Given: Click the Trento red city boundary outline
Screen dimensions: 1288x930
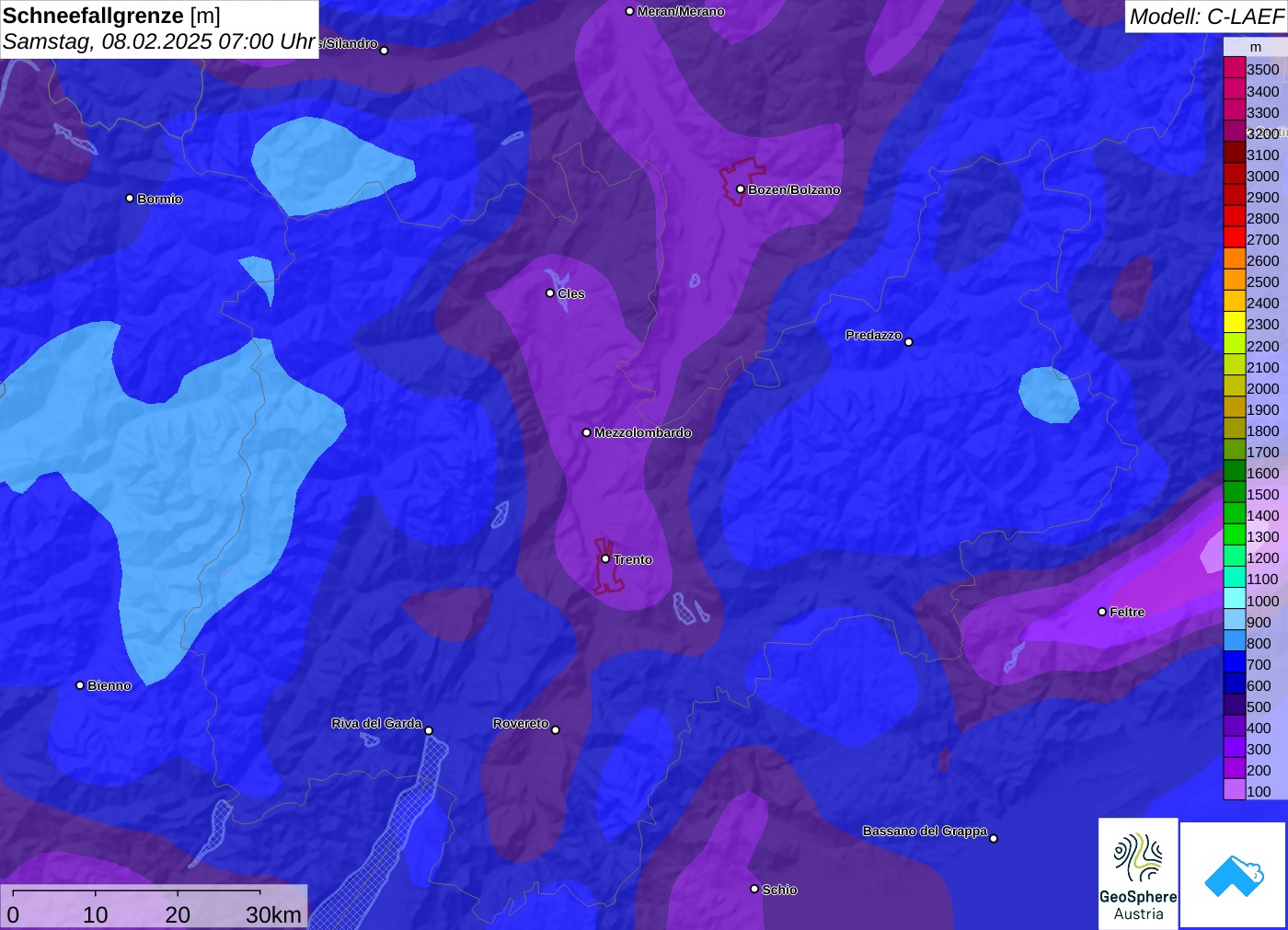Looking at the screenshot, I should pyautogui.click(x=608, y=566).
